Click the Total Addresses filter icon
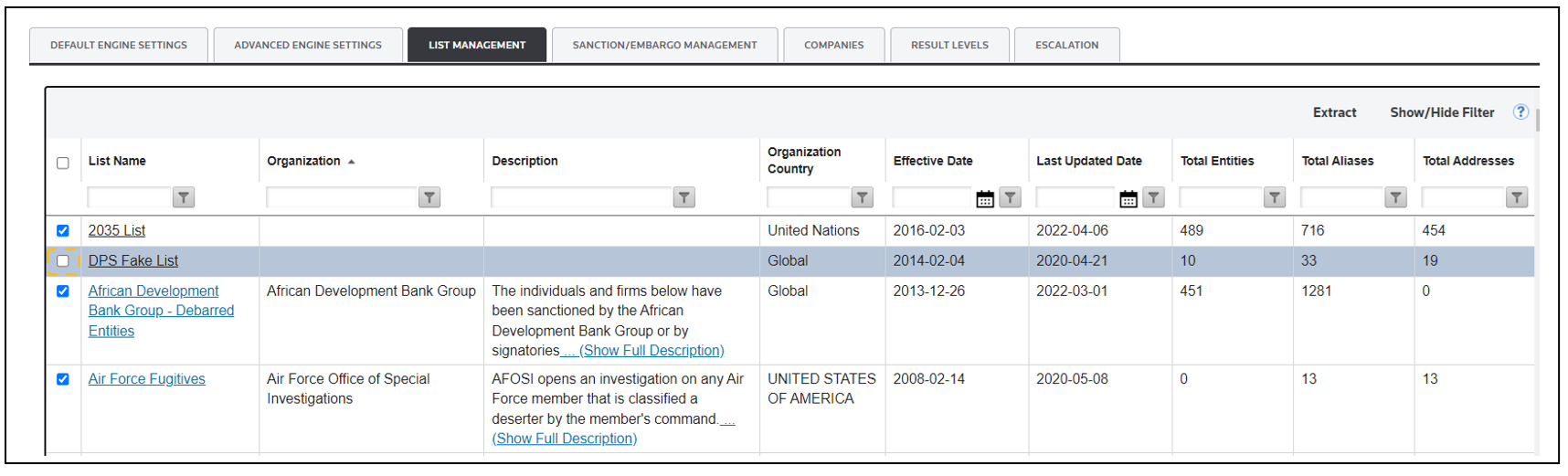 [x=1516, y=197]
